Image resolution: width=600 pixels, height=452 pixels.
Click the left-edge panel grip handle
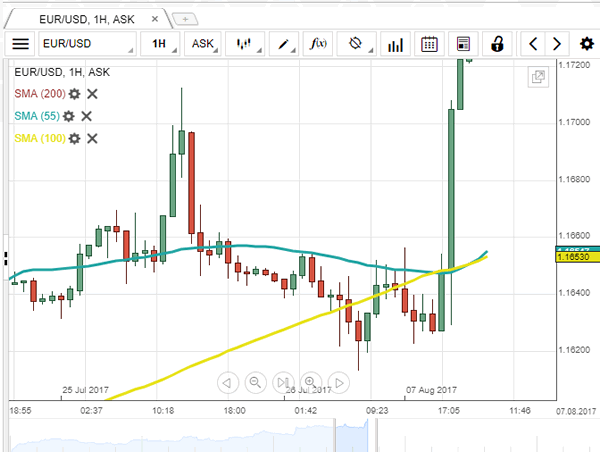point(5,258)
